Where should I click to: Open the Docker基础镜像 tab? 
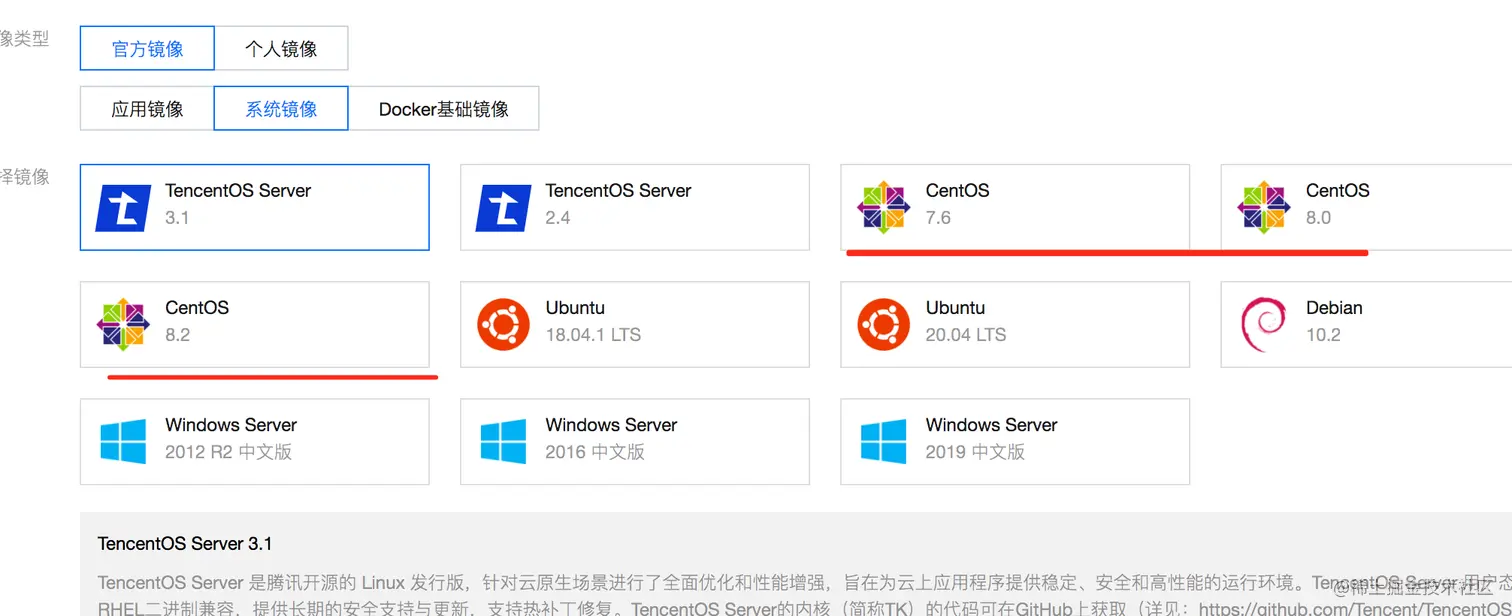[x=444, y=108]
